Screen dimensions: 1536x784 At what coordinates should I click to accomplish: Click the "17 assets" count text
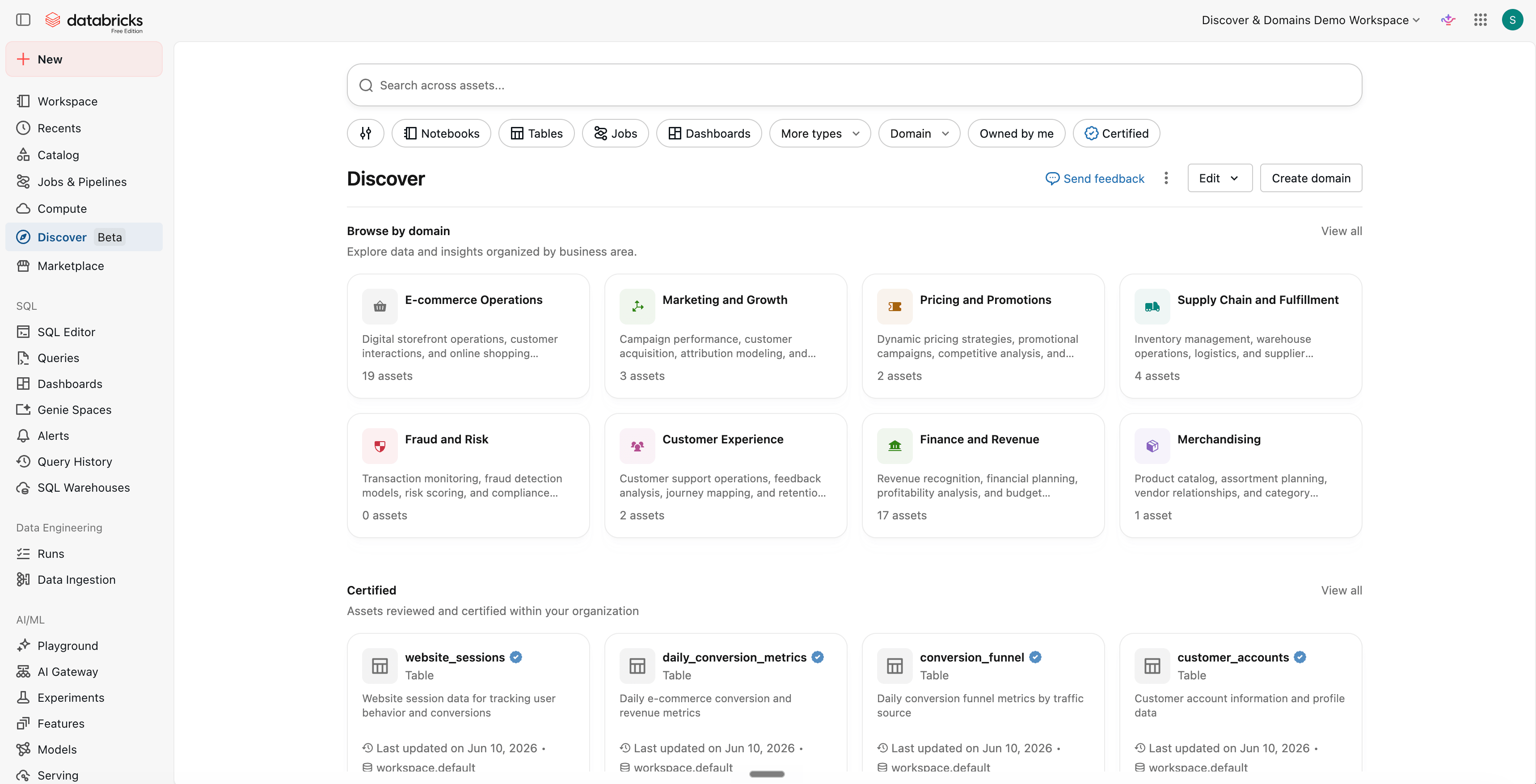[902, 516]
